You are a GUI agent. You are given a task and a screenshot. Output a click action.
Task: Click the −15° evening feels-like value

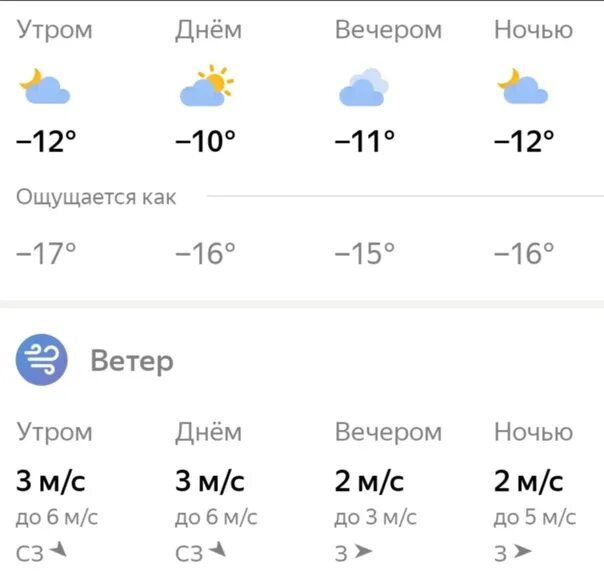click(365, 253)
